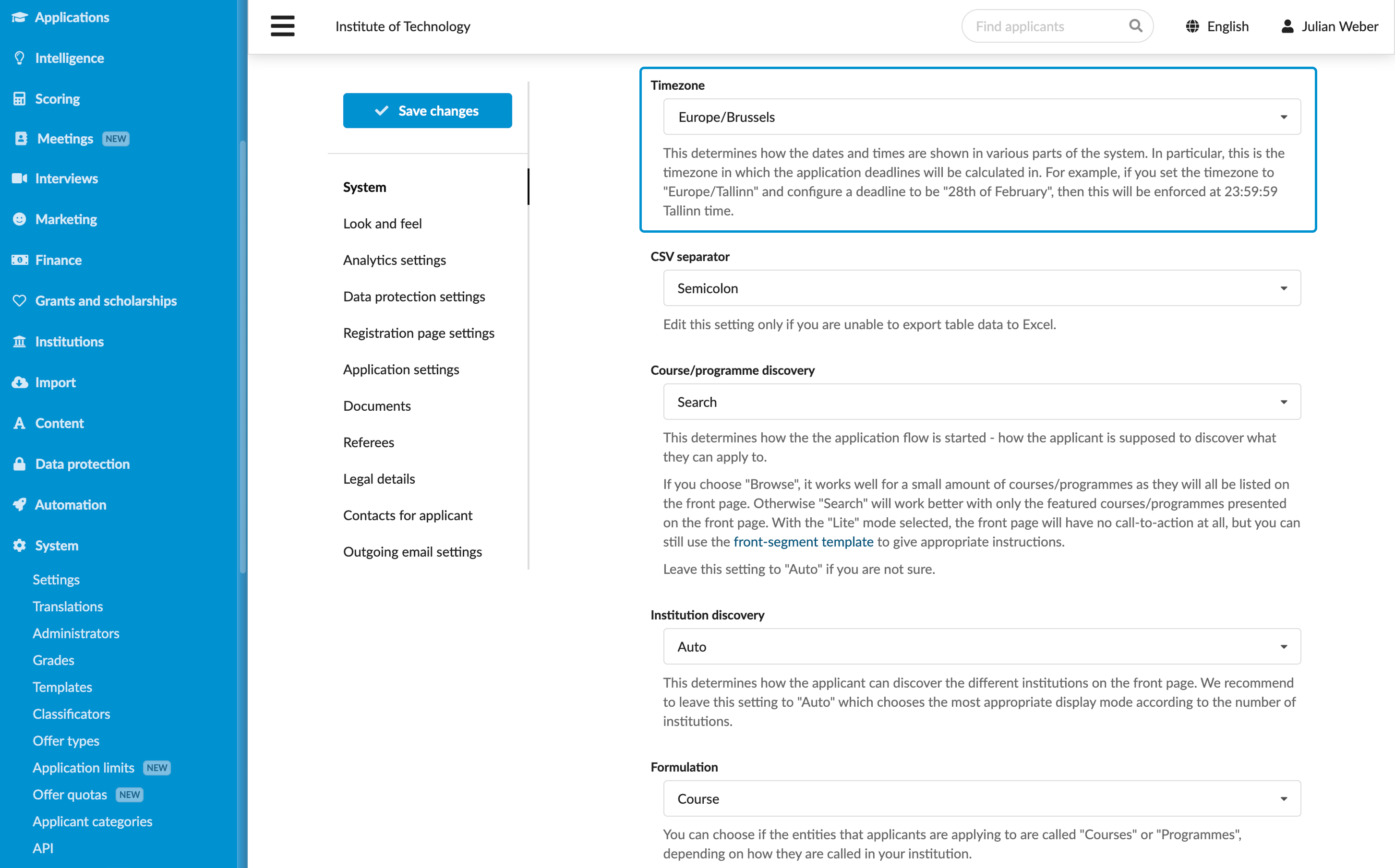Follow the front-segment template link
The height and width of the screenshot is (868, 1395).
pyautogui.click(x=803, y=541)
